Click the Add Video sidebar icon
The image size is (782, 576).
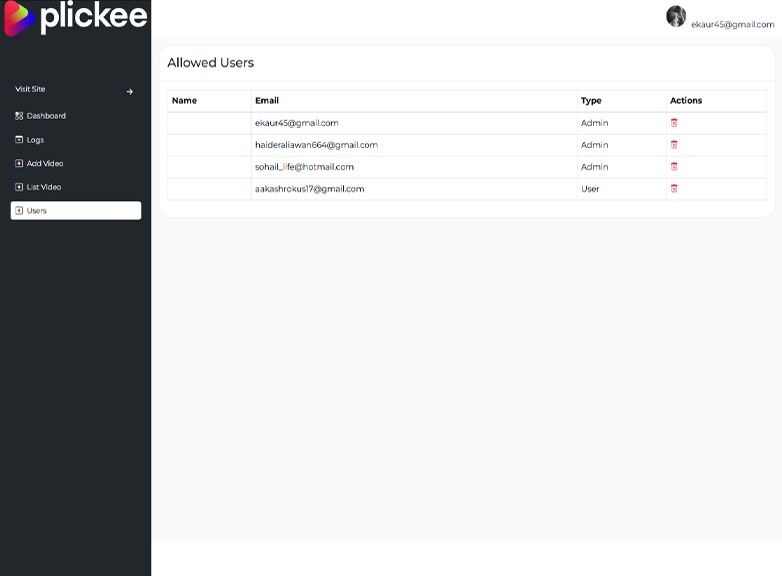tap(19, 163)
